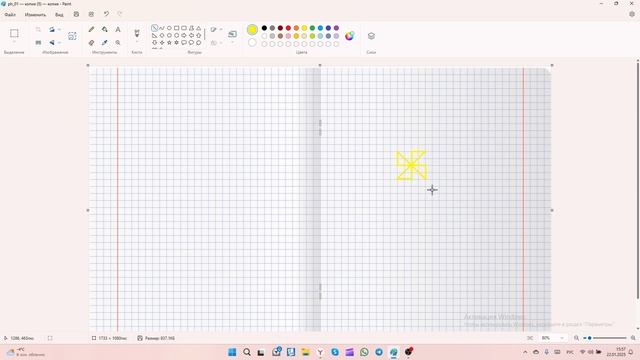
Task: Choose the Line shape
Action: (154, 28)
